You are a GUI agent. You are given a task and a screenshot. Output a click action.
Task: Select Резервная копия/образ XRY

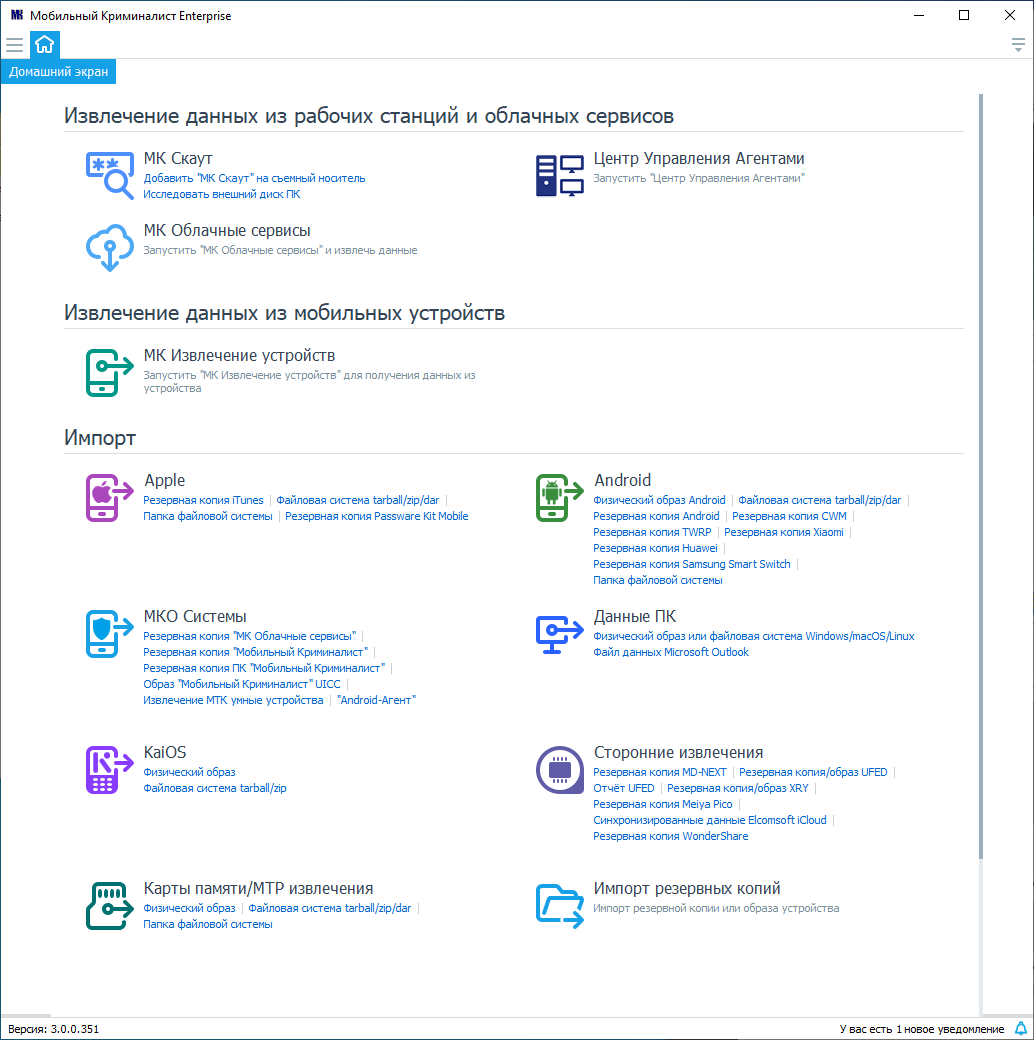738,788
